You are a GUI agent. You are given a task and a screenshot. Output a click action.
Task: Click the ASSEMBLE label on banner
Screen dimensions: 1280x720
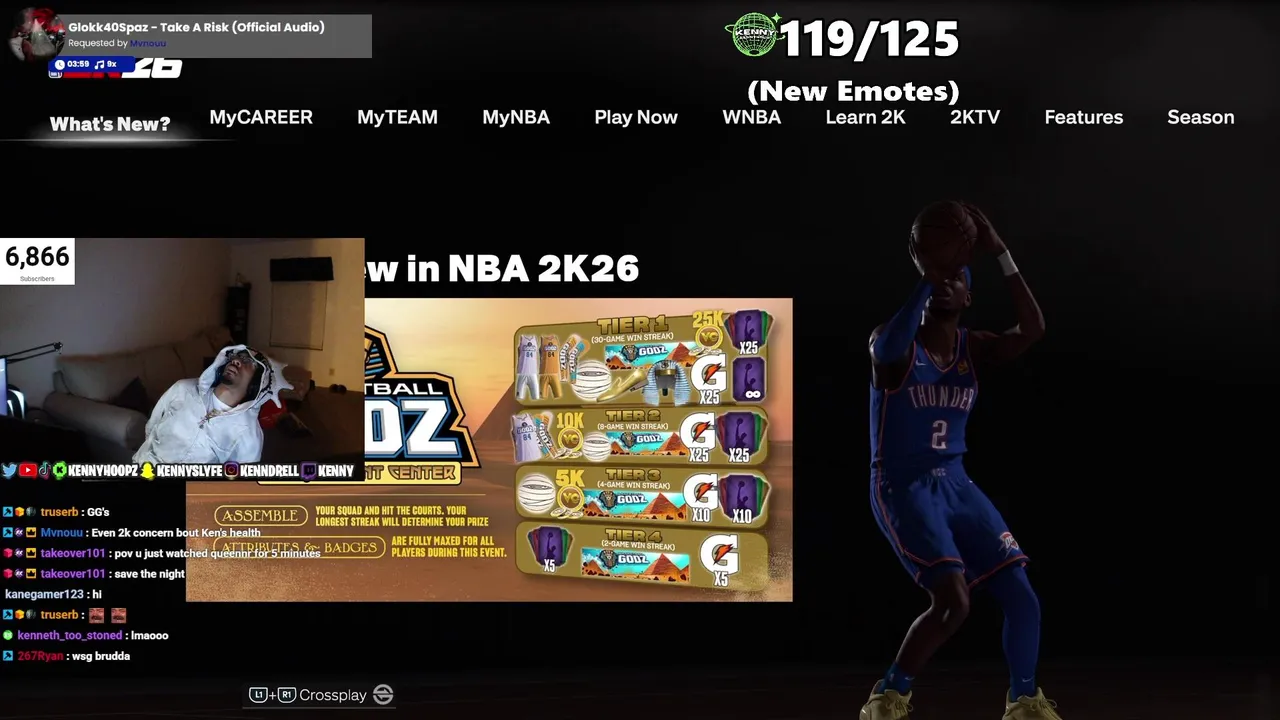(261, 515)
